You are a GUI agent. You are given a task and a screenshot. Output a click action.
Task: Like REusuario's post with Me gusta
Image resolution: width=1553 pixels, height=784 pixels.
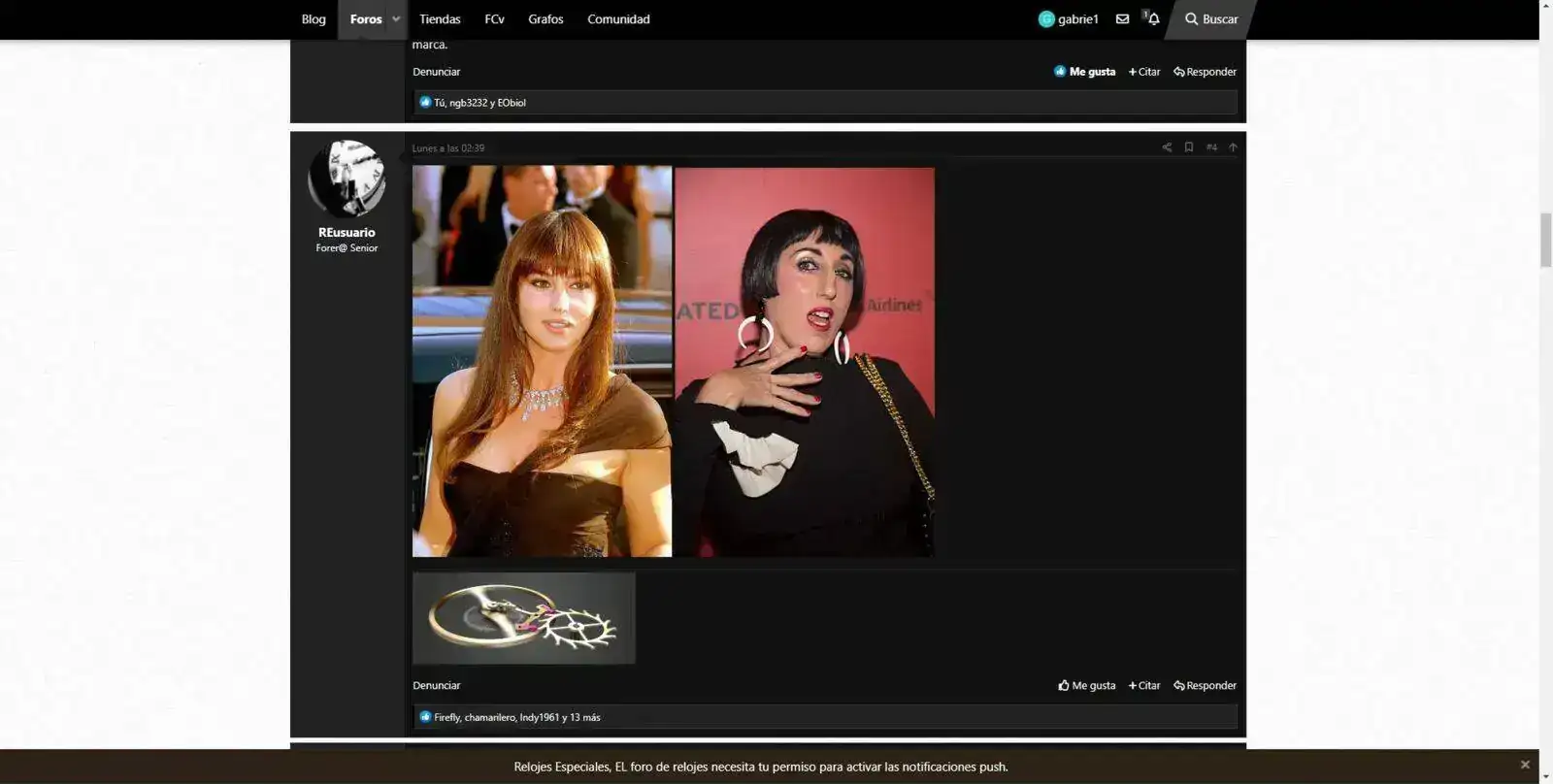(x=1086, y=685)
